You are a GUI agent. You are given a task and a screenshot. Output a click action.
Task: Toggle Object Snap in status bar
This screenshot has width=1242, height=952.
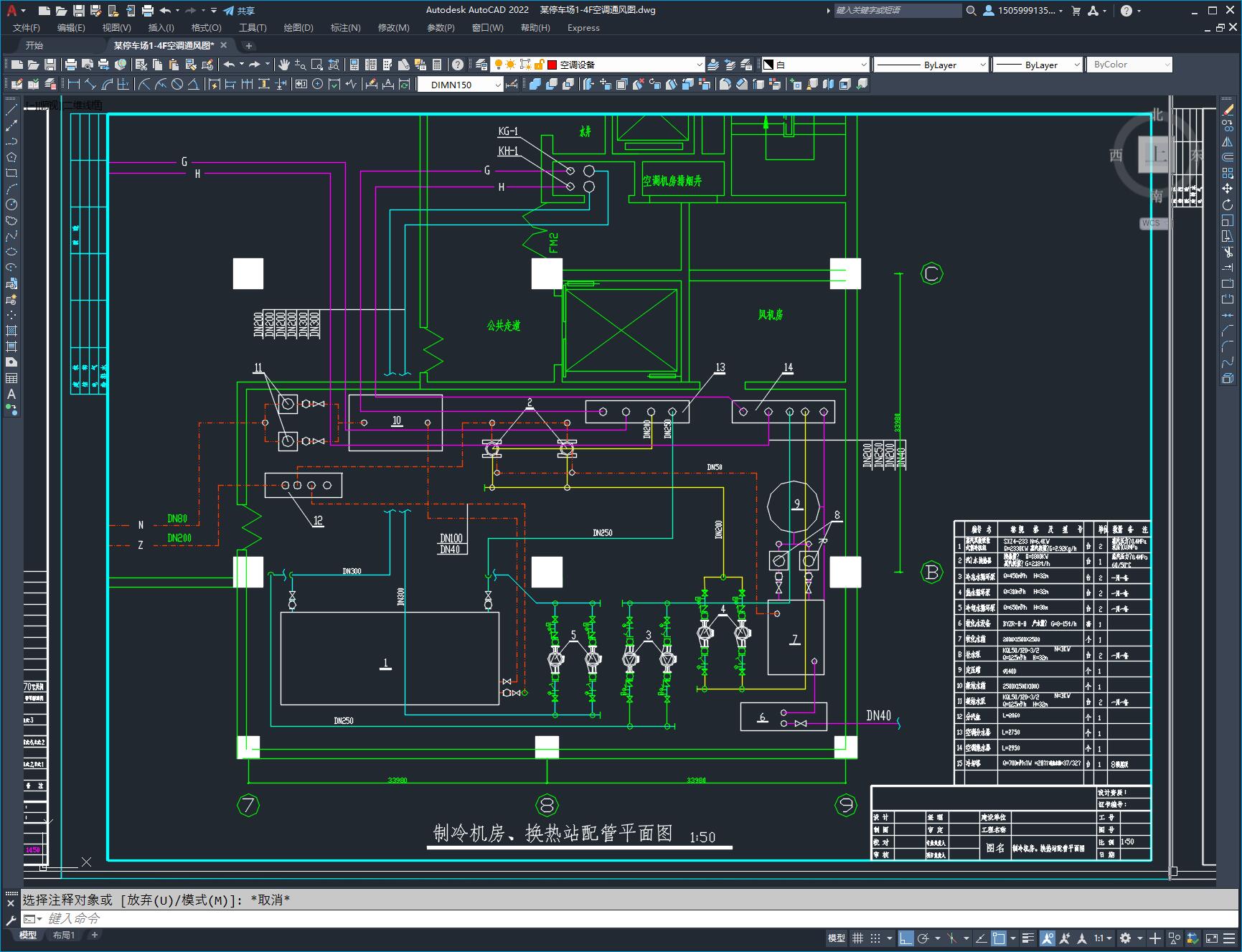click(999, 938)
